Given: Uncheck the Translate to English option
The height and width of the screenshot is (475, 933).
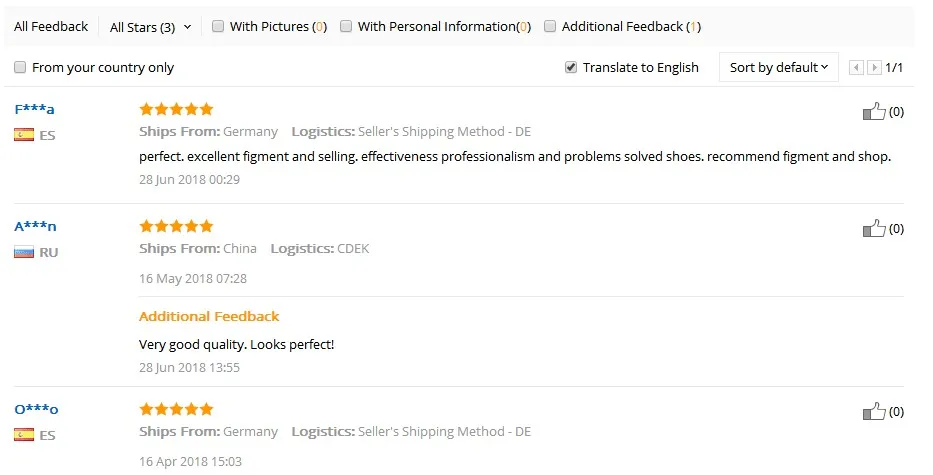Looking at the screenshot, I should [x=571, y=68].
